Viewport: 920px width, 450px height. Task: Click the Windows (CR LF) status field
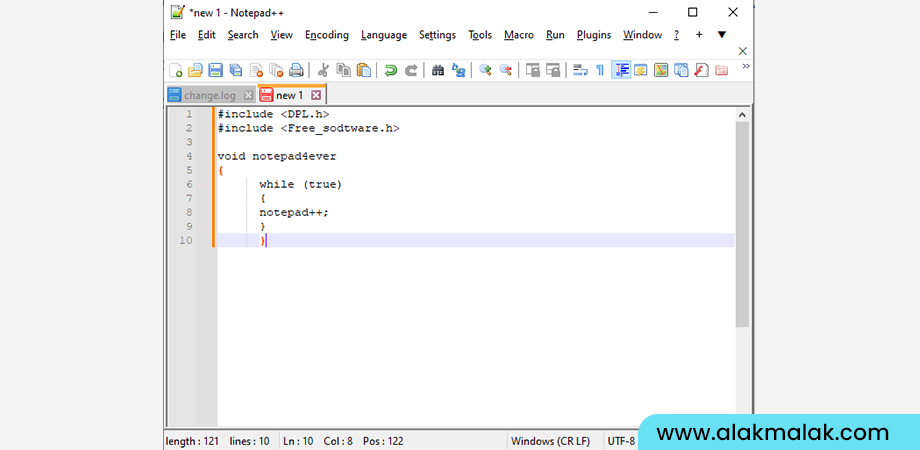click(x=550, y=441)
